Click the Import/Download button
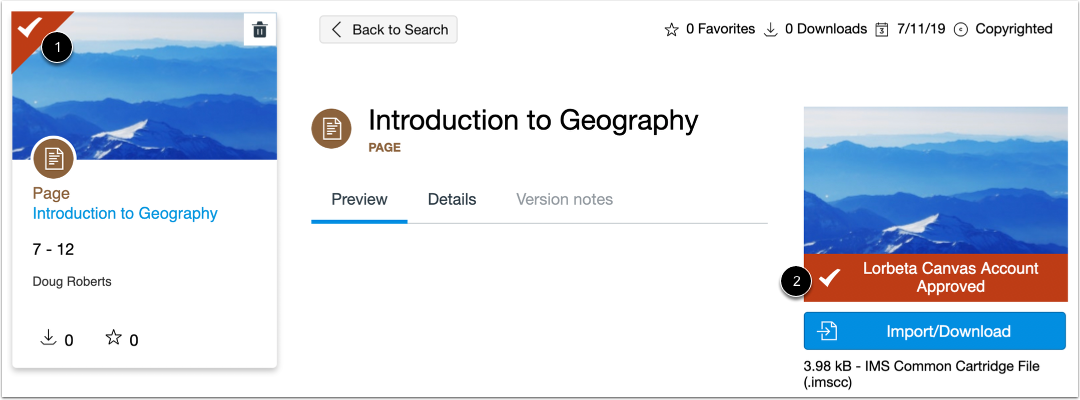This screenshot has height=400, width=1080. pos(934,331)
